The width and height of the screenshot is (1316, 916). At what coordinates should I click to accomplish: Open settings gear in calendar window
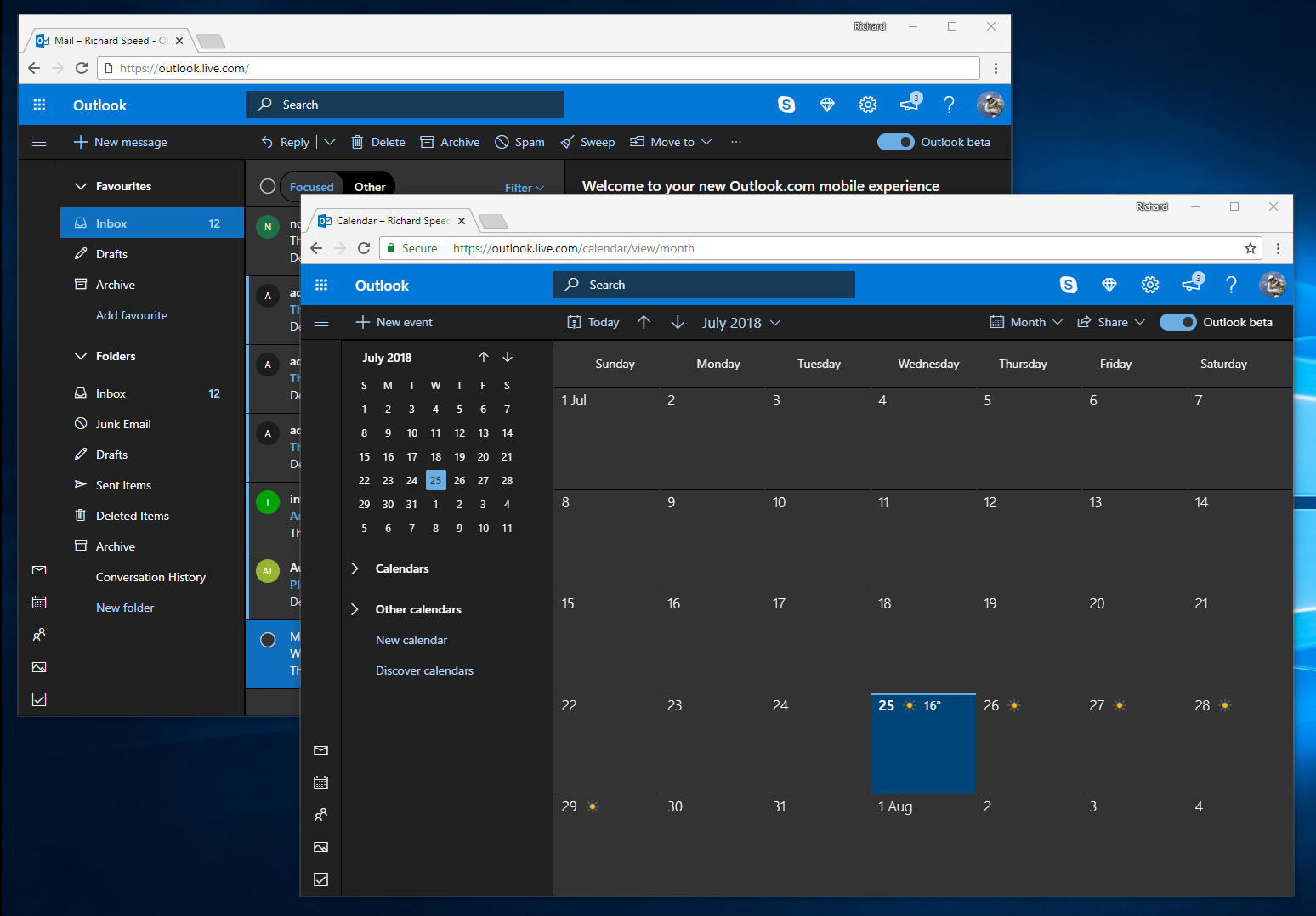coord(1149,286)
